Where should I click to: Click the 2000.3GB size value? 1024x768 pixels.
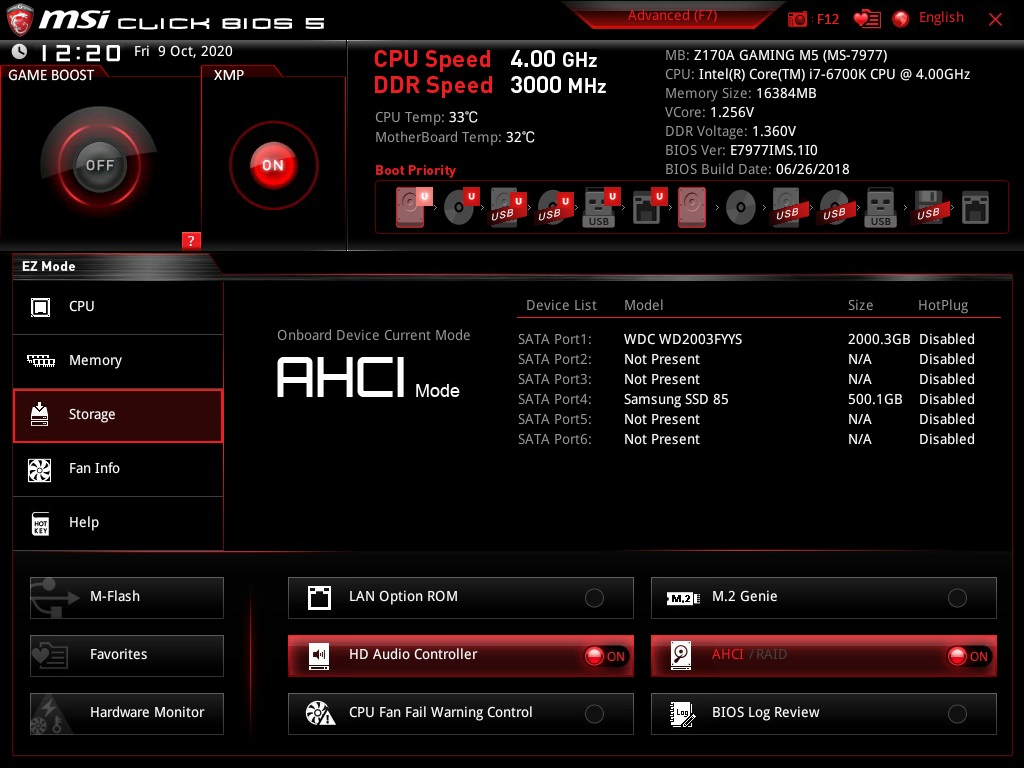[879, 340]
